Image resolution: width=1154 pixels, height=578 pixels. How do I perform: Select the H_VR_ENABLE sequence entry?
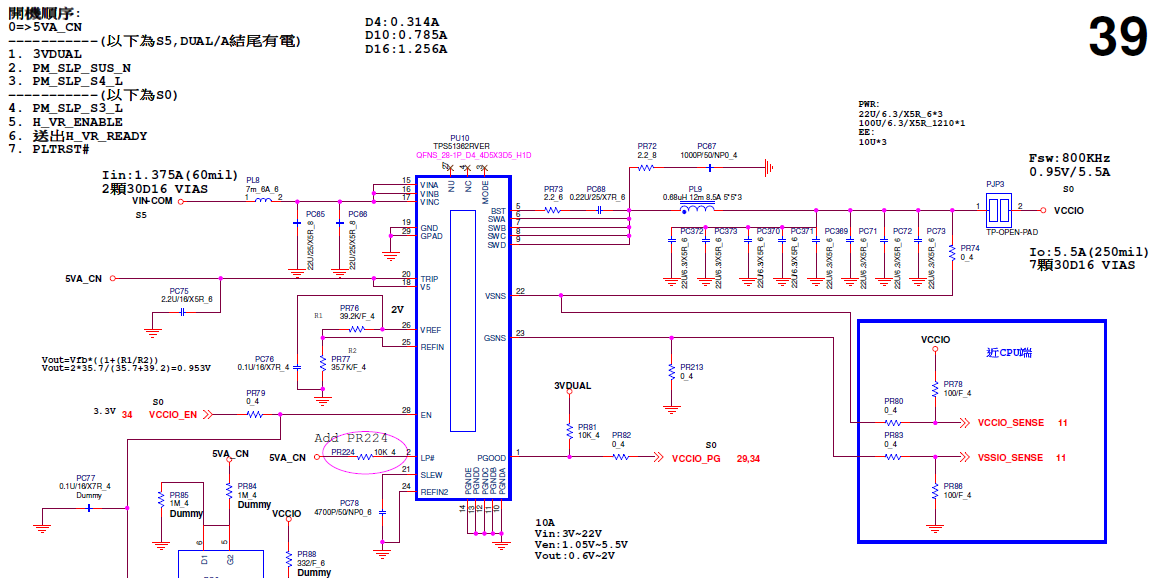[x=77, y=122]
